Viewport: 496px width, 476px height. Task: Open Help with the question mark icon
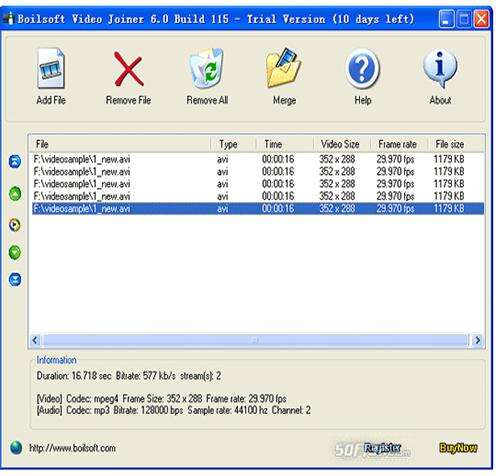click(x=362, y=69)
